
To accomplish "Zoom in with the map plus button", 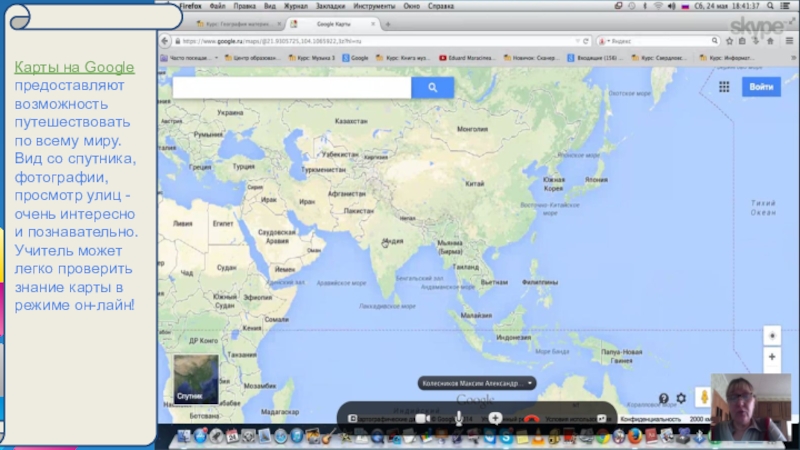I will tap(772, 357).
